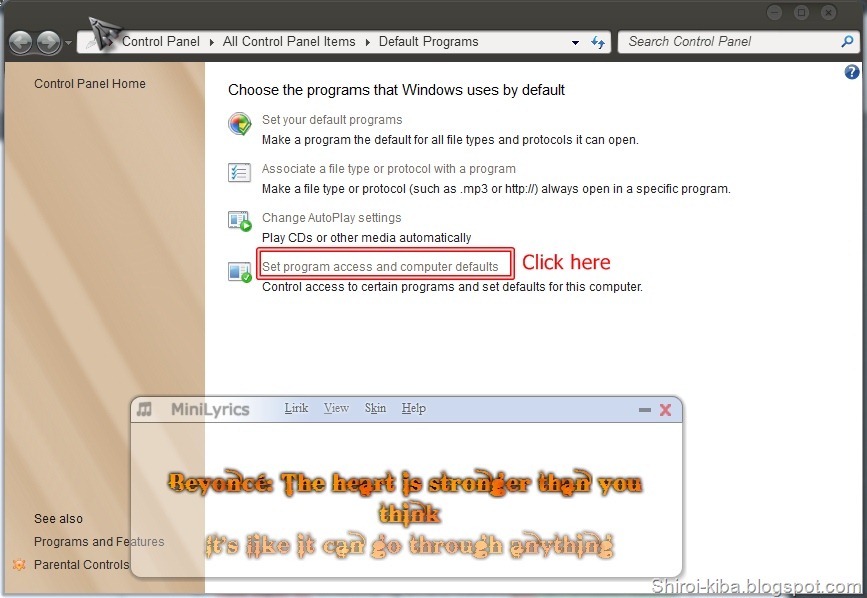867x598 pixels.
Task: Select All Control Panel Items breadcrumb
Action: click(x=289, y=41)
